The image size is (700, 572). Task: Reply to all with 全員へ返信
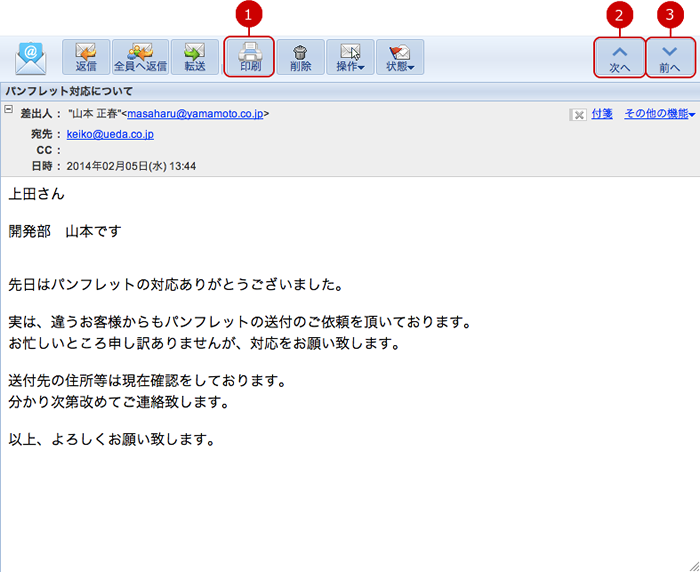click(140, 57)
